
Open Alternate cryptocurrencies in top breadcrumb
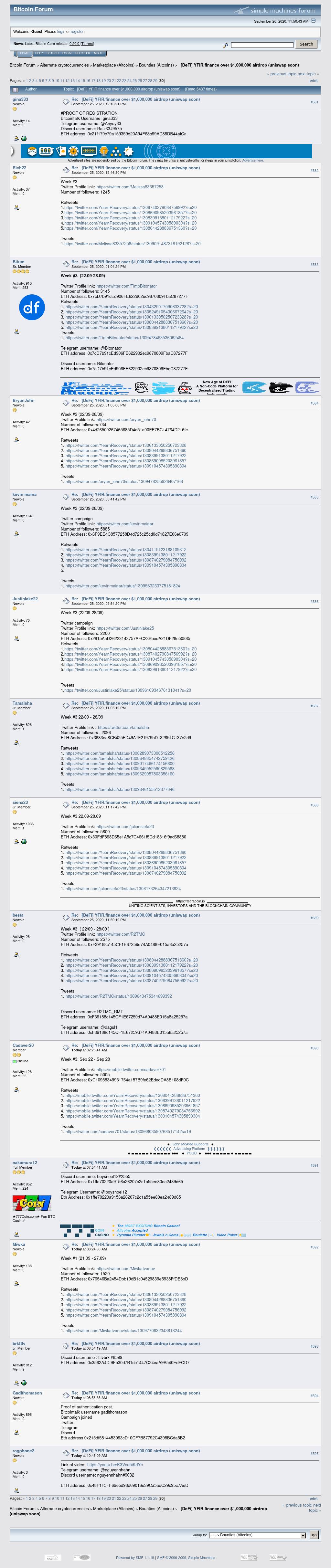point(65,65)
